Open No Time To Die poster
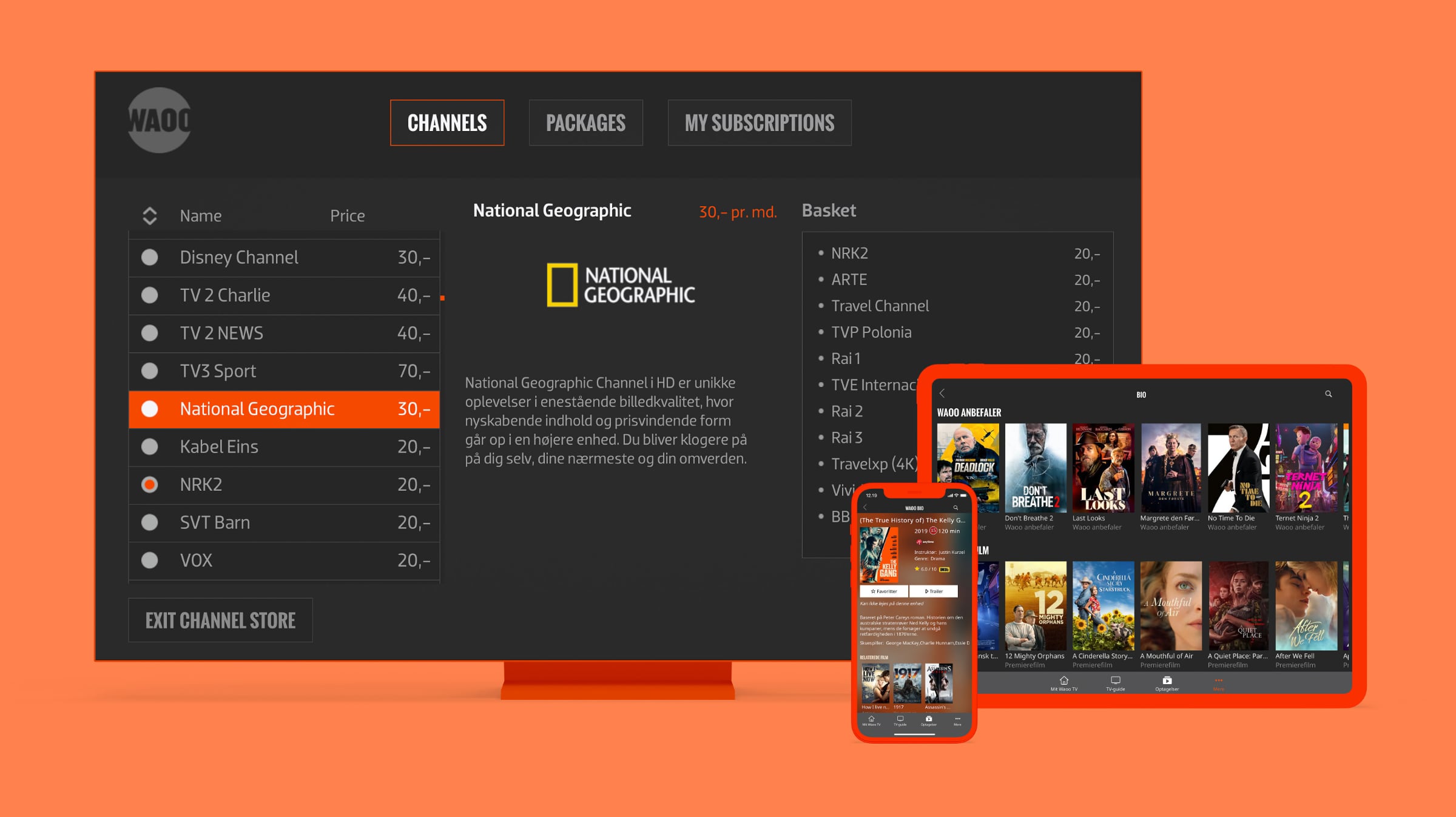The width and height of the screenshot is (1456, 817). [x=1238, y=468]
